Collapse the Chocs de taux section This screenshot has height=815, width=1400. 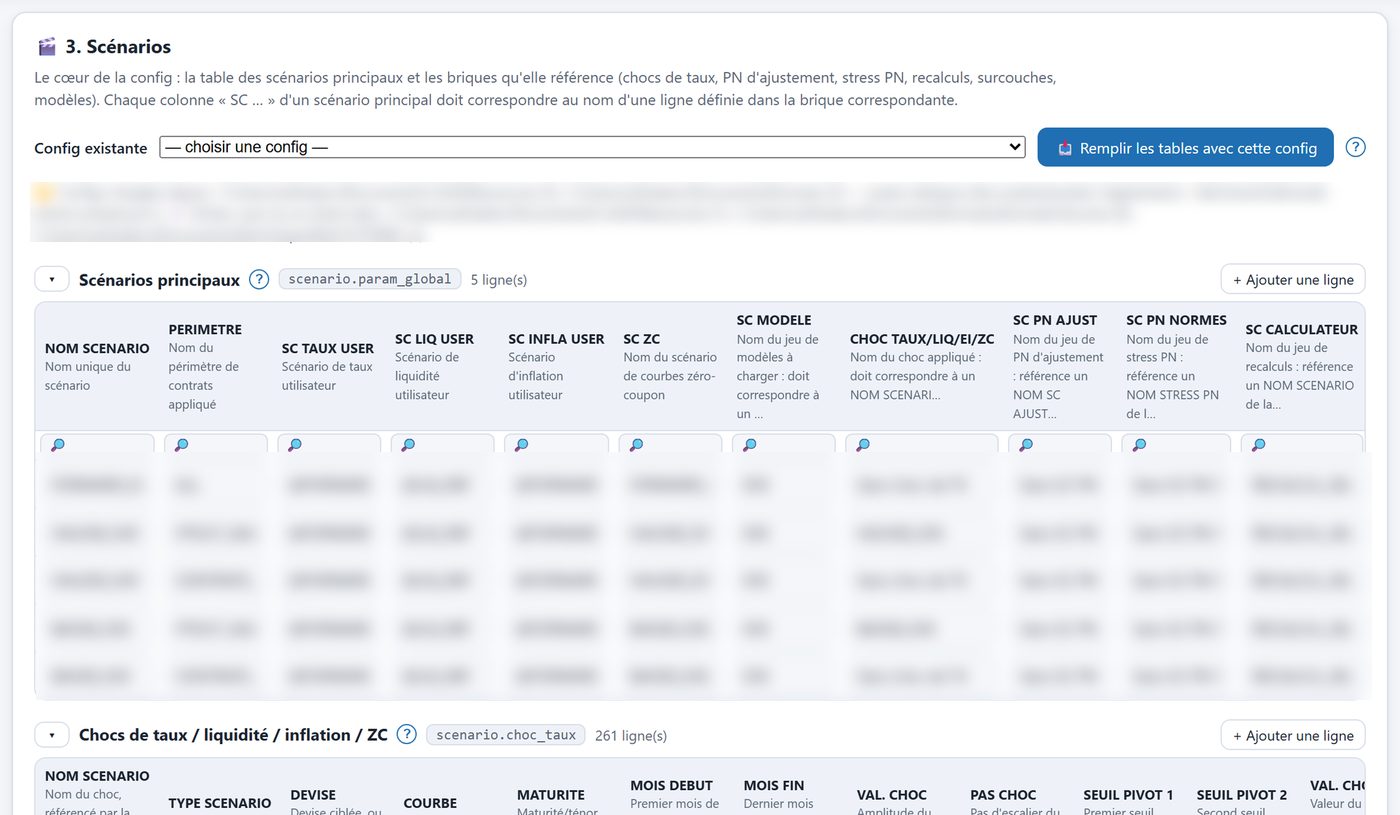coord(52,735)
